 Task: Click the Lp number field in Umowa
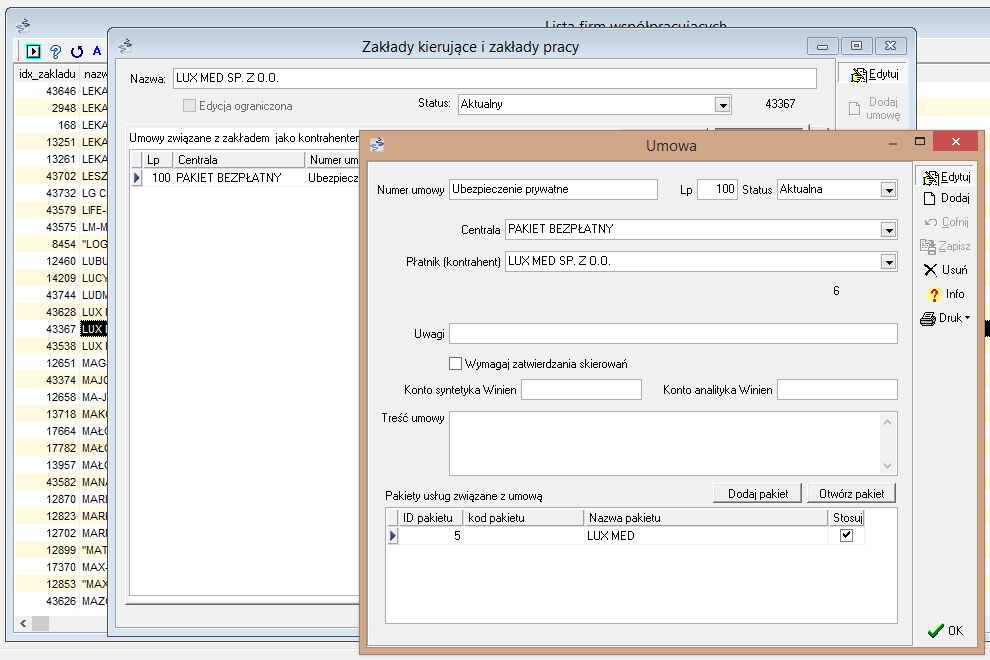point(717,189)
